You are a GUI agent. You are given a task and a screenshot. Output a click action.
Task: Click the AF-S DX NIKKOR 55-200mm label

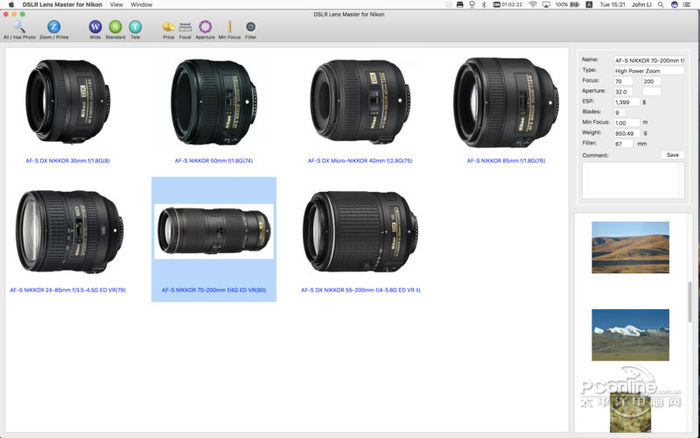pyautogui.click(x=361, y=290)
